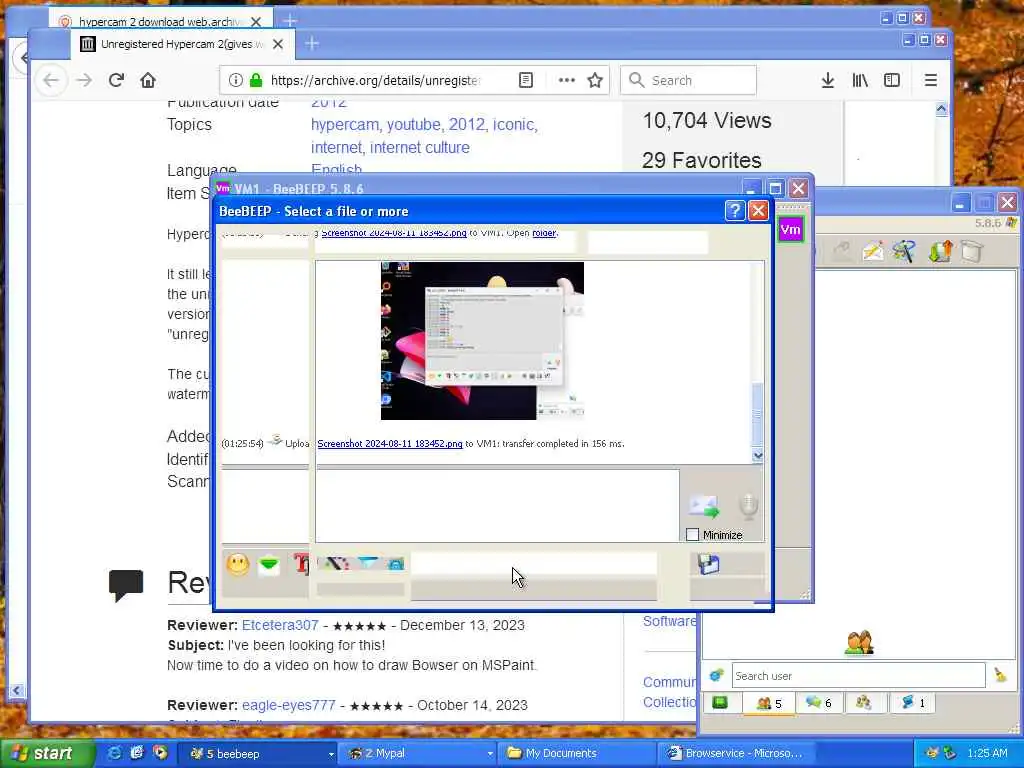Viewport: 1024px width, 768px height.
Task: Open Screenshot 2024-08-11 183452.png transfer completed link
Action: coord(390,443)
